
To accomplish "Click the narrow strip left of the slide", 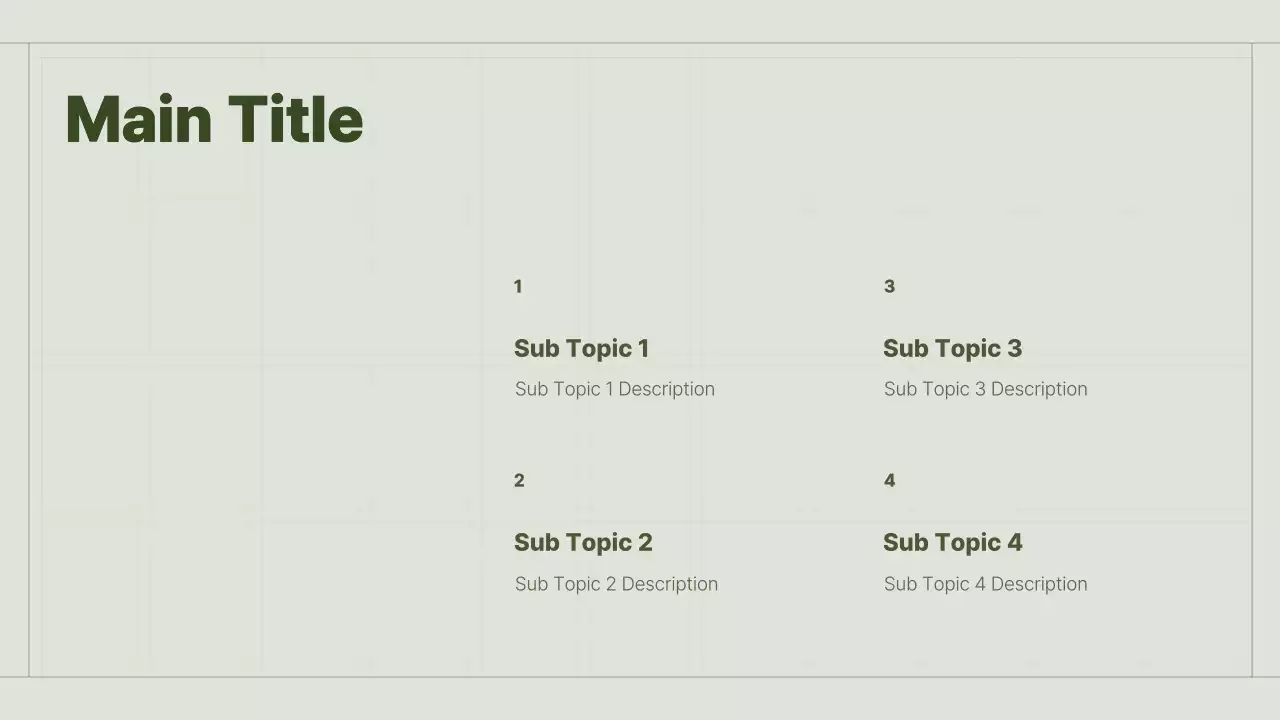I will (14, 360).
